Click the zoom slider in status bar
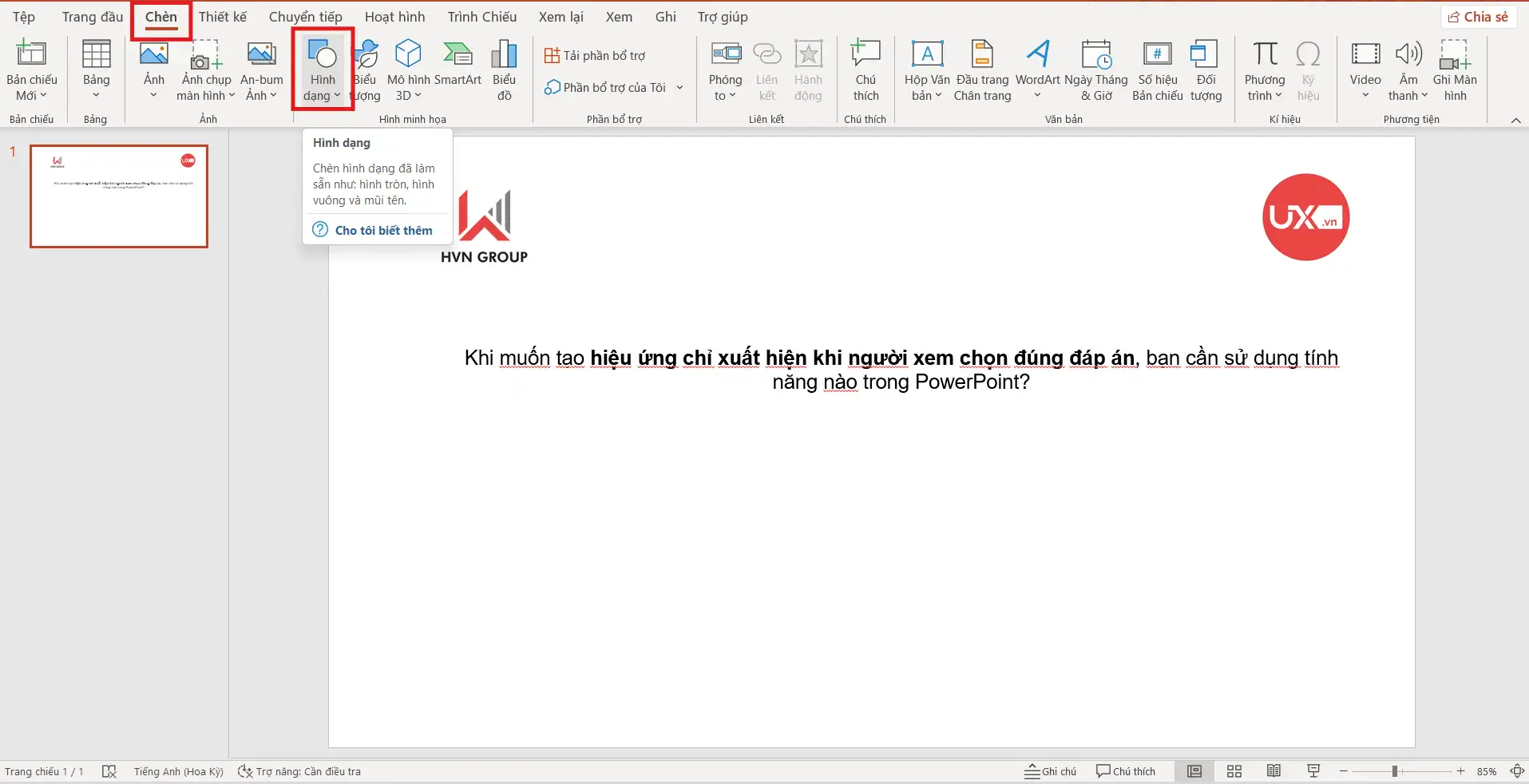 pyautogui.click(x=1395, y=771)
